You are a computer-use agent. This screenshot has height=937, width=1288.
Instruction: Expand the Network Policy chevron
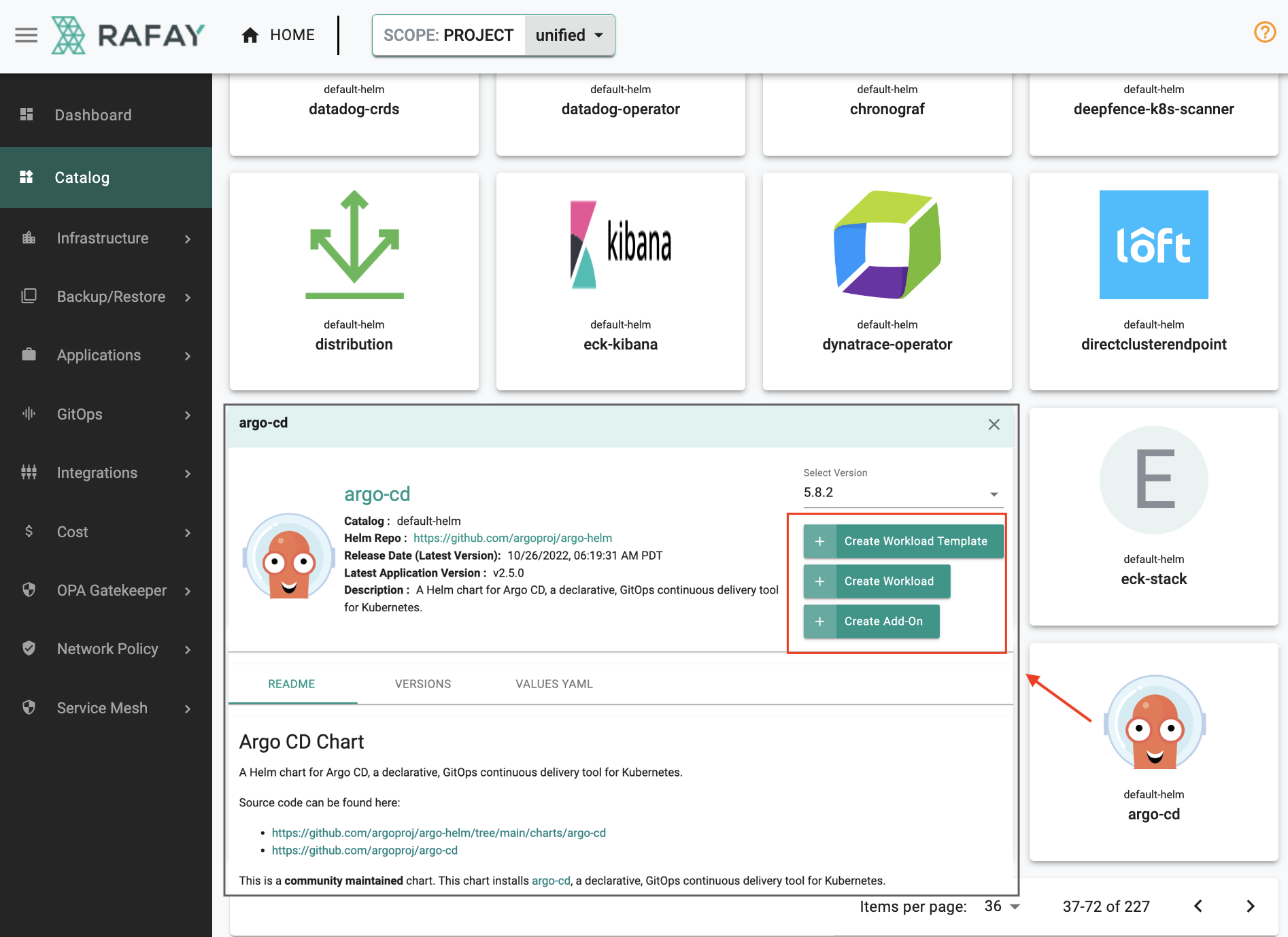(188, 649)
